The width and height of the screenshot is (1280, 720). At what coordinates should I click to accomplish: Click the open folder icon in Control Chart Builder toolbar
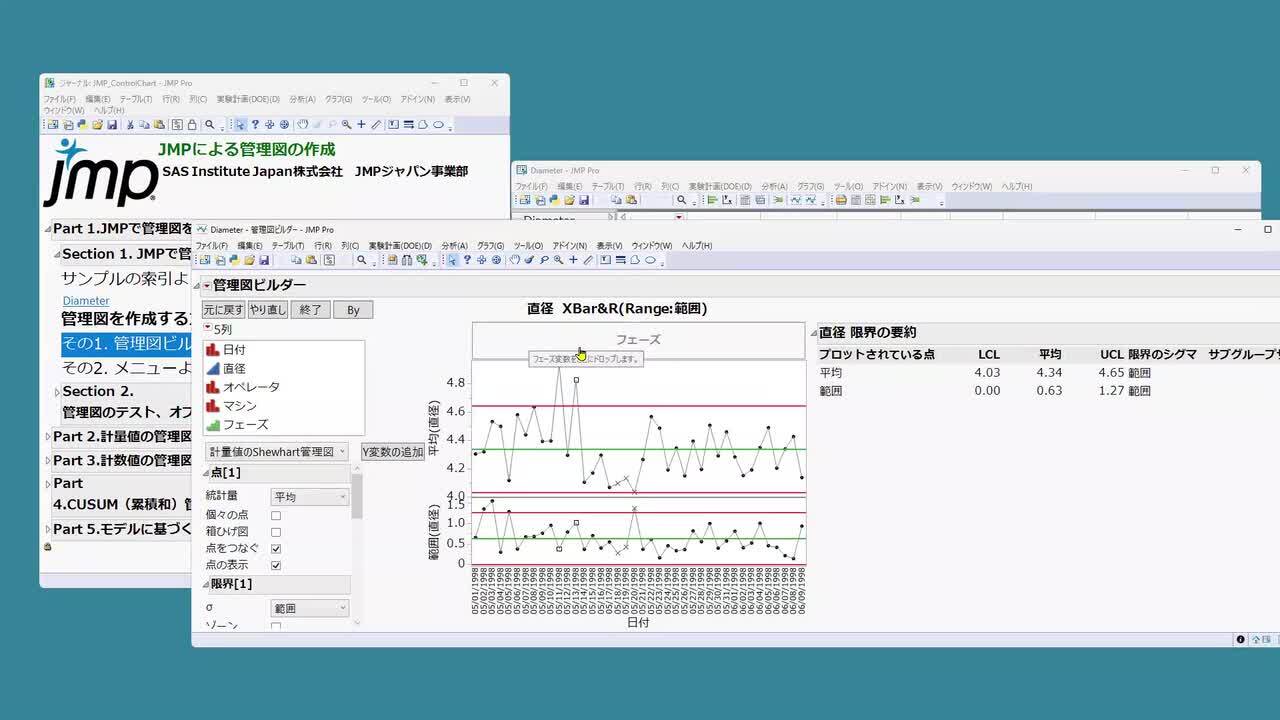pos(249,260)
